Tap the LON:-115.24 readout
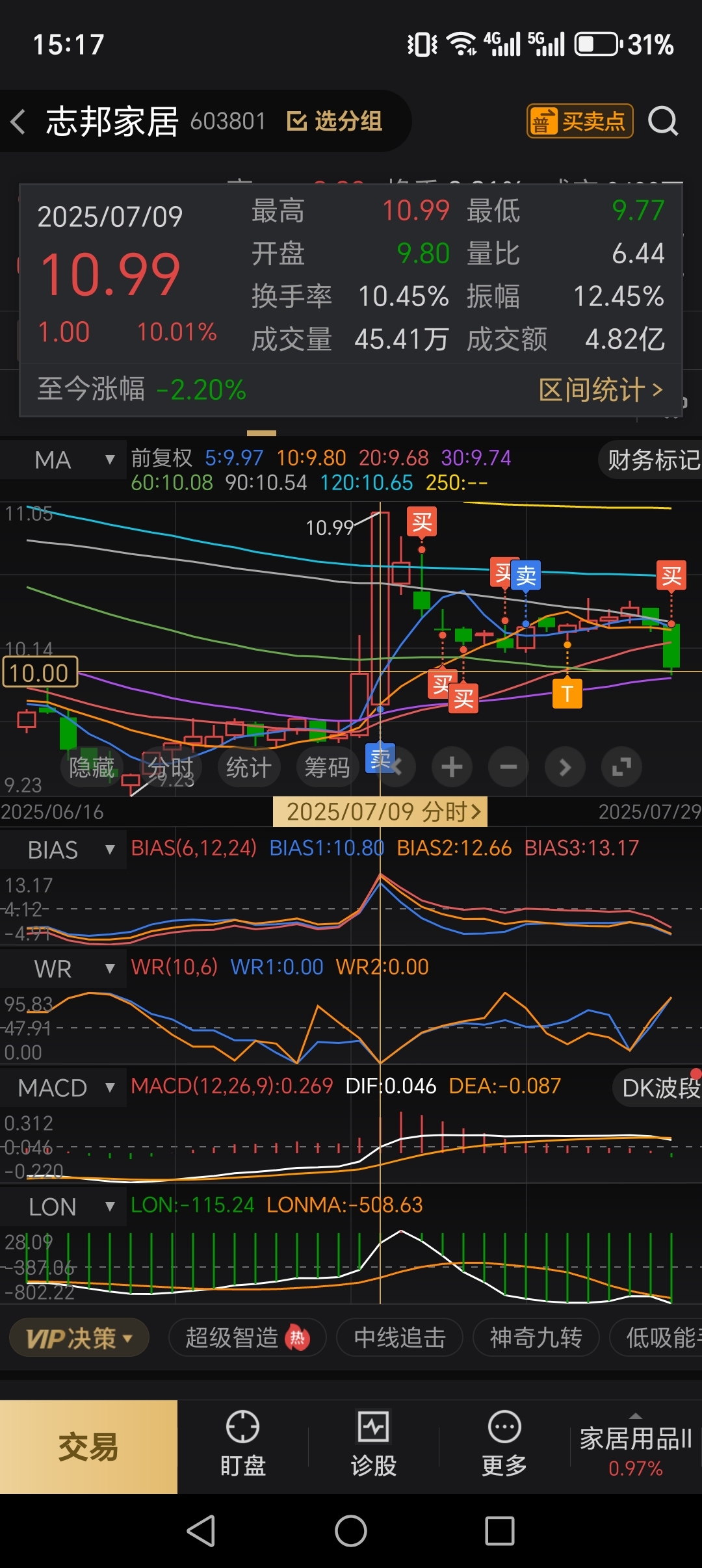This screenshot has height=1568, width=702. (x=192, y=1205)
